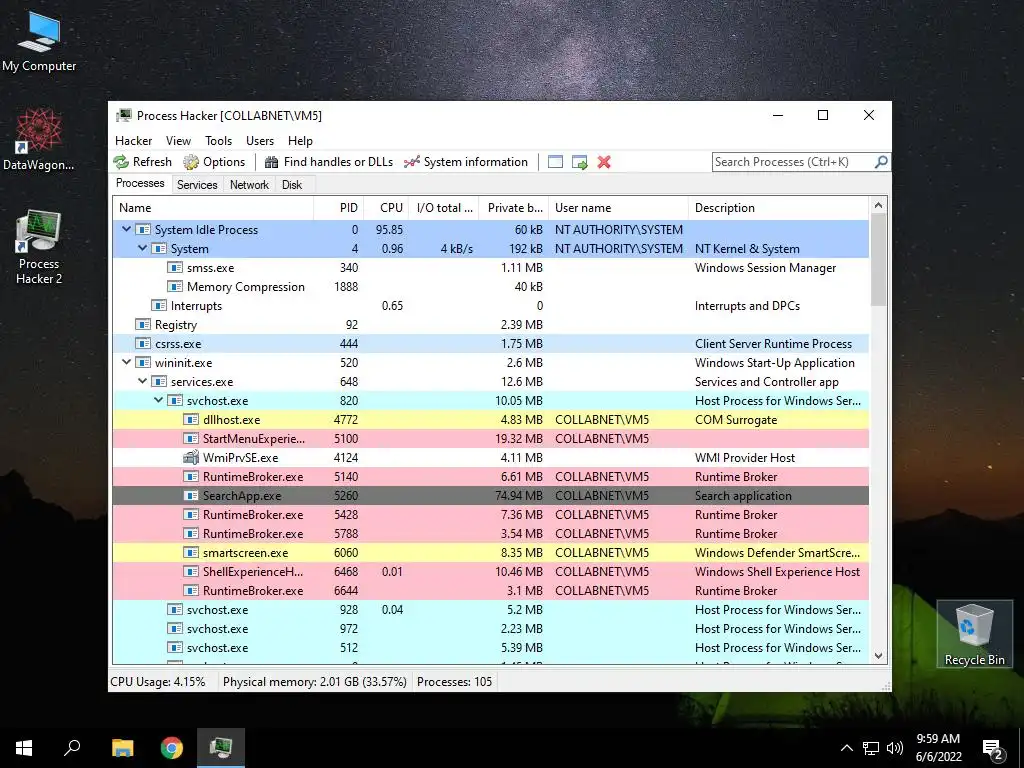Click find window and thread icon
The height and width of the screenshot is (768, 1024).
click(579, 162)
